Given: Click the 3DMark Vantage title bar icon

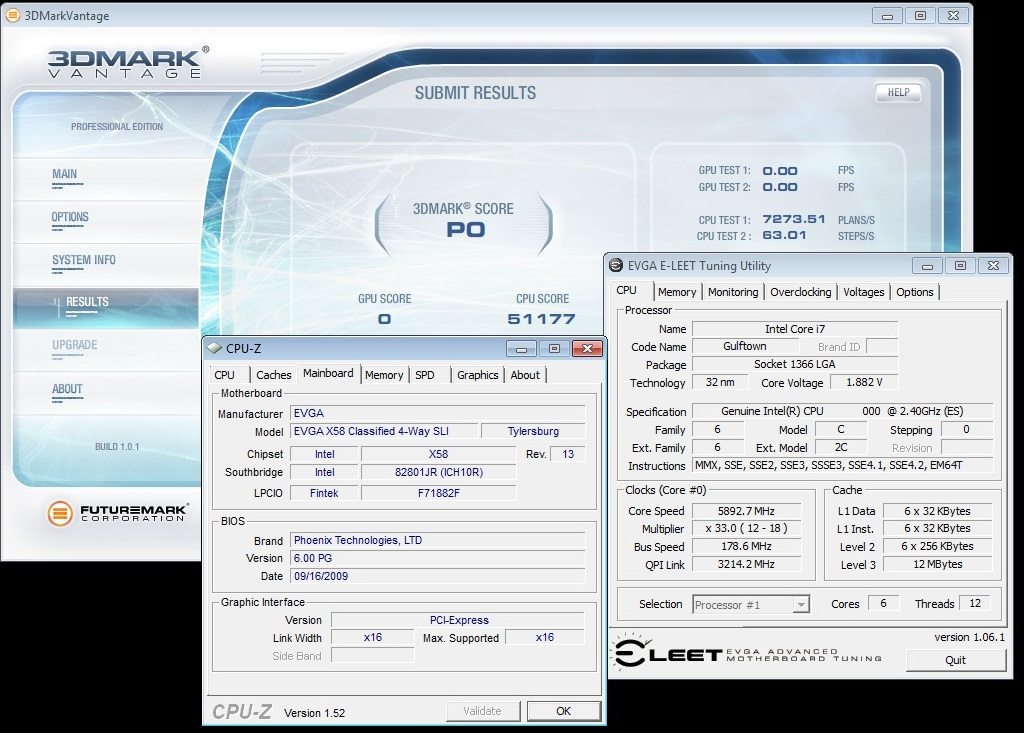Looking at the screenshot, I should [13, 16].
